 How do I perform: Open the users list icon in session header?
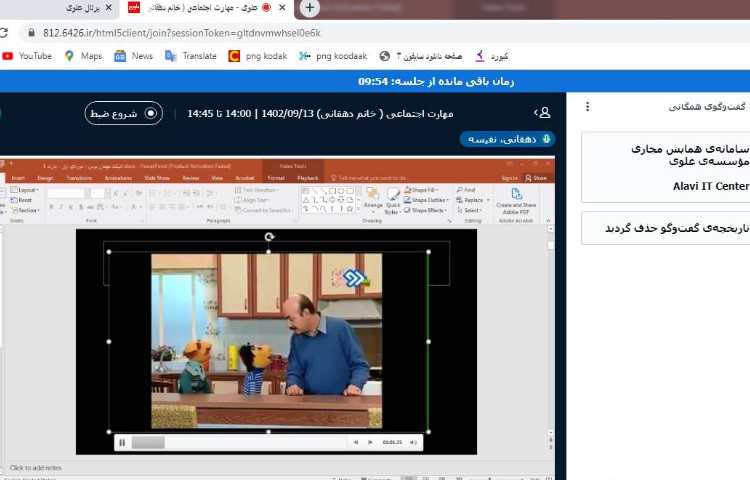click(542, 113)
